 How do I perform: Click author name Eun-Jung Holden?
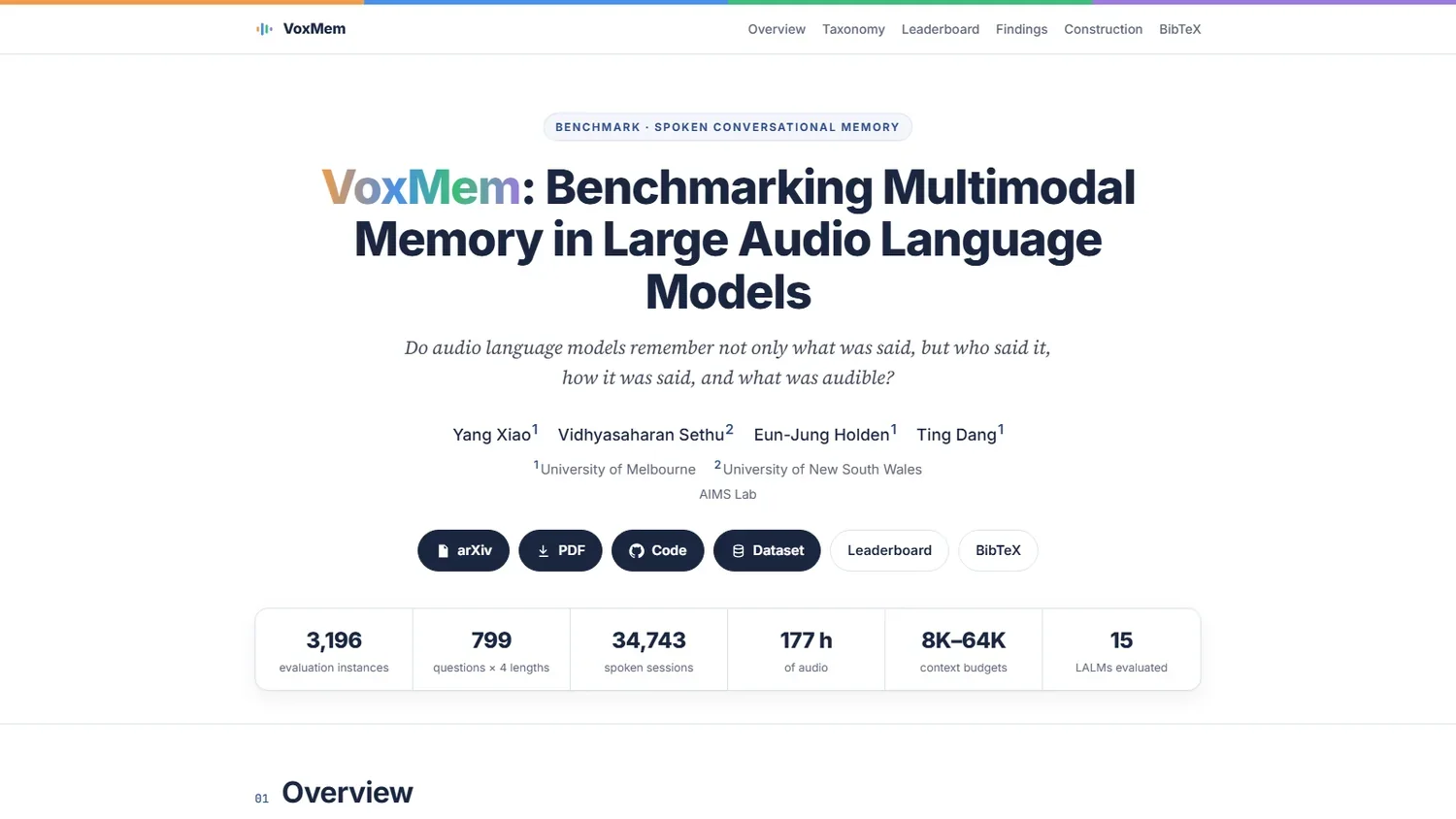[x=821, y=435]
